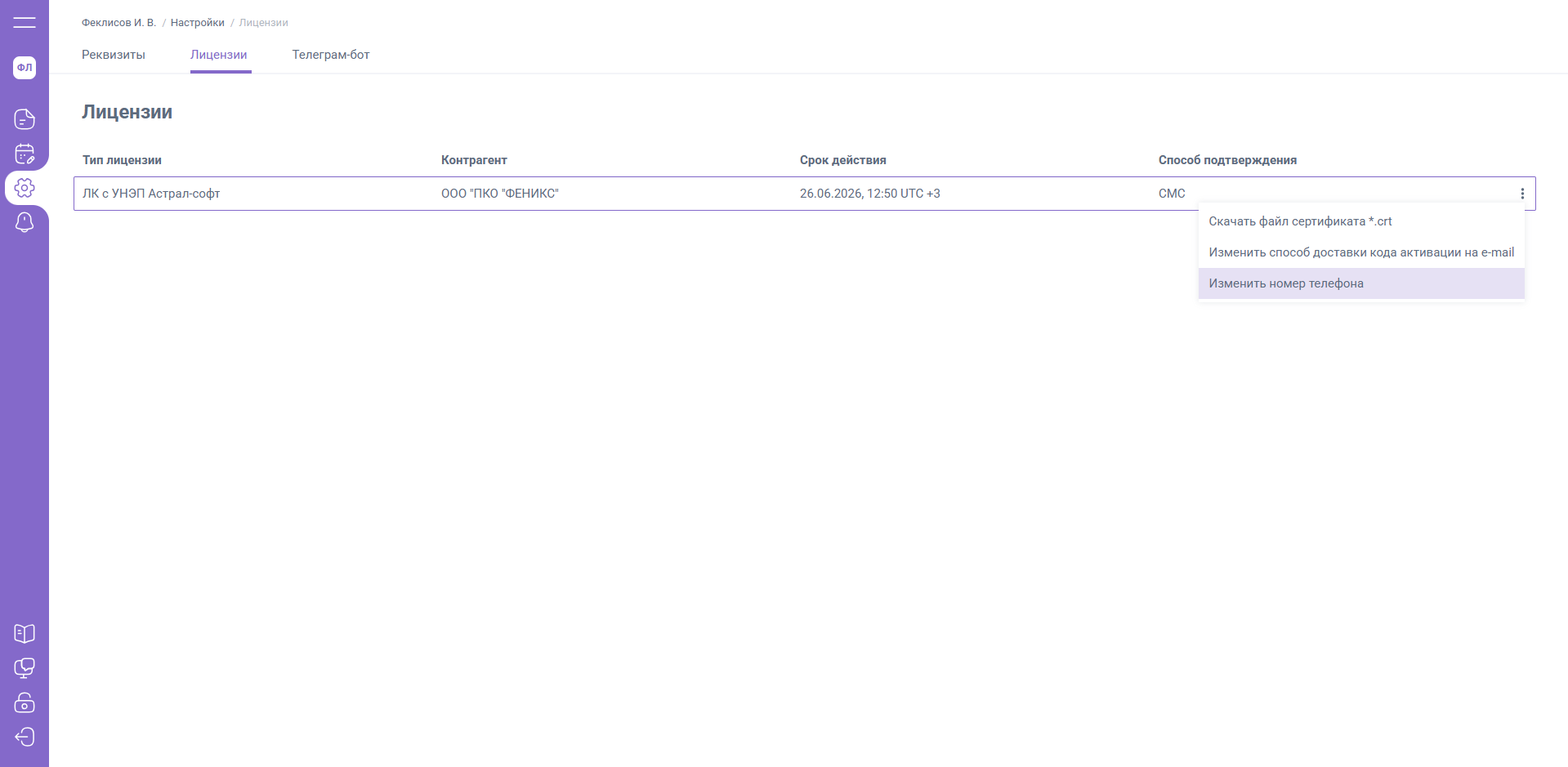Open the calendar with pencil icon

click(x=25, y=154)
